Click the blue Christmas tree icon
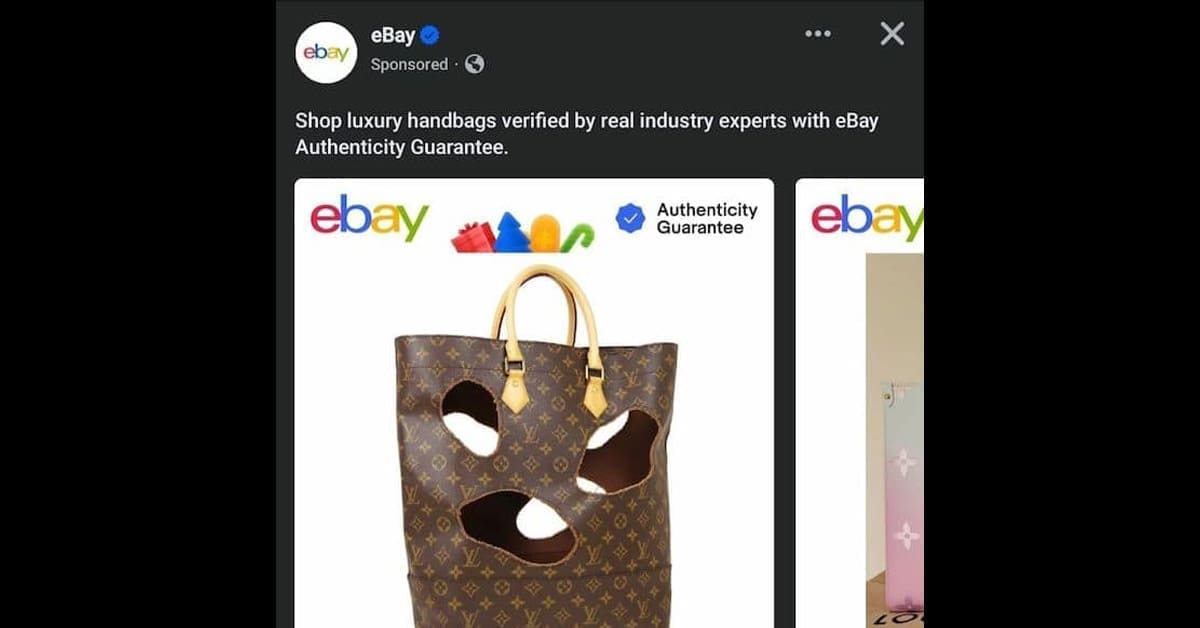Screen dimensions: 1200x628 coord(512,231)
